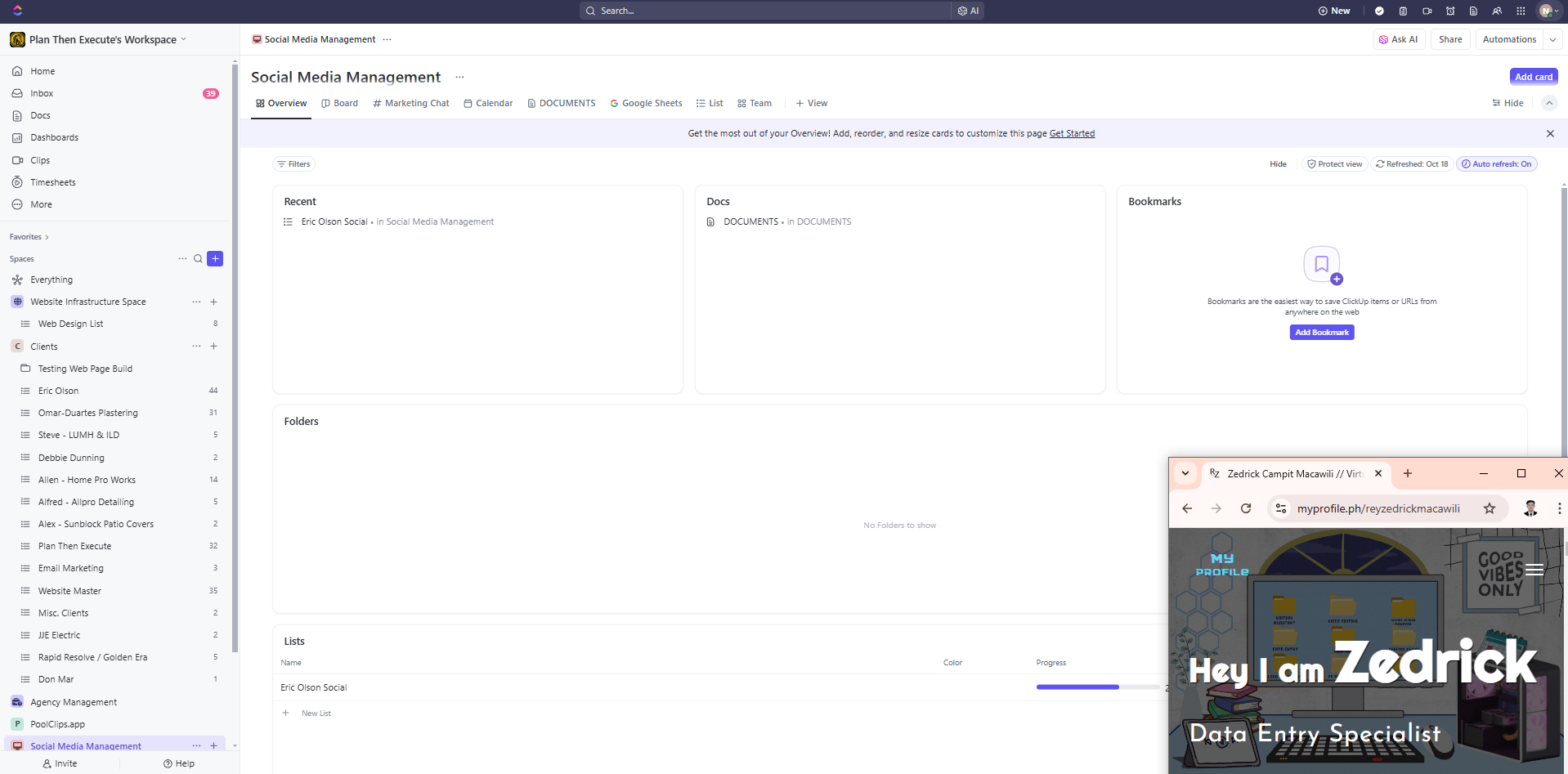This screenshot has width=1568, height=774.
Task: Create a new Space with the purple plus
Action: [x=215, y=259]
